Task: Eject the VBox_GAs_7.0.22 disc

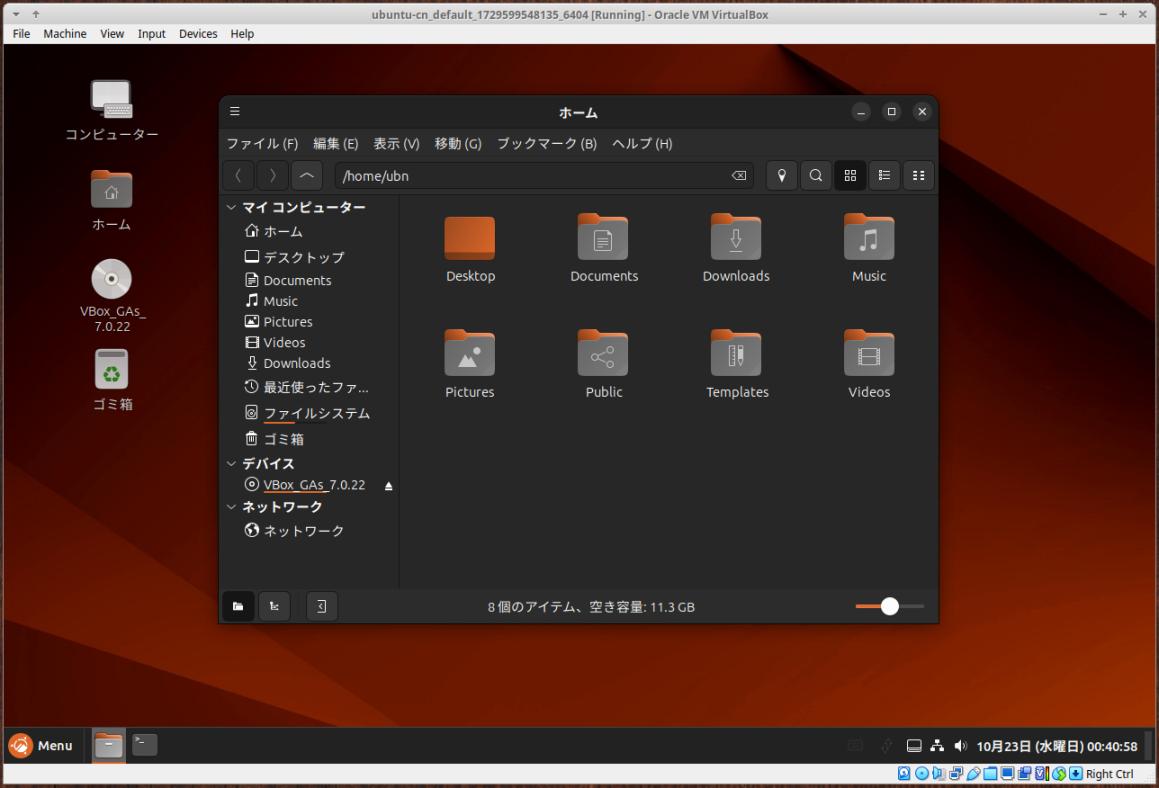Action: (388, 486)
